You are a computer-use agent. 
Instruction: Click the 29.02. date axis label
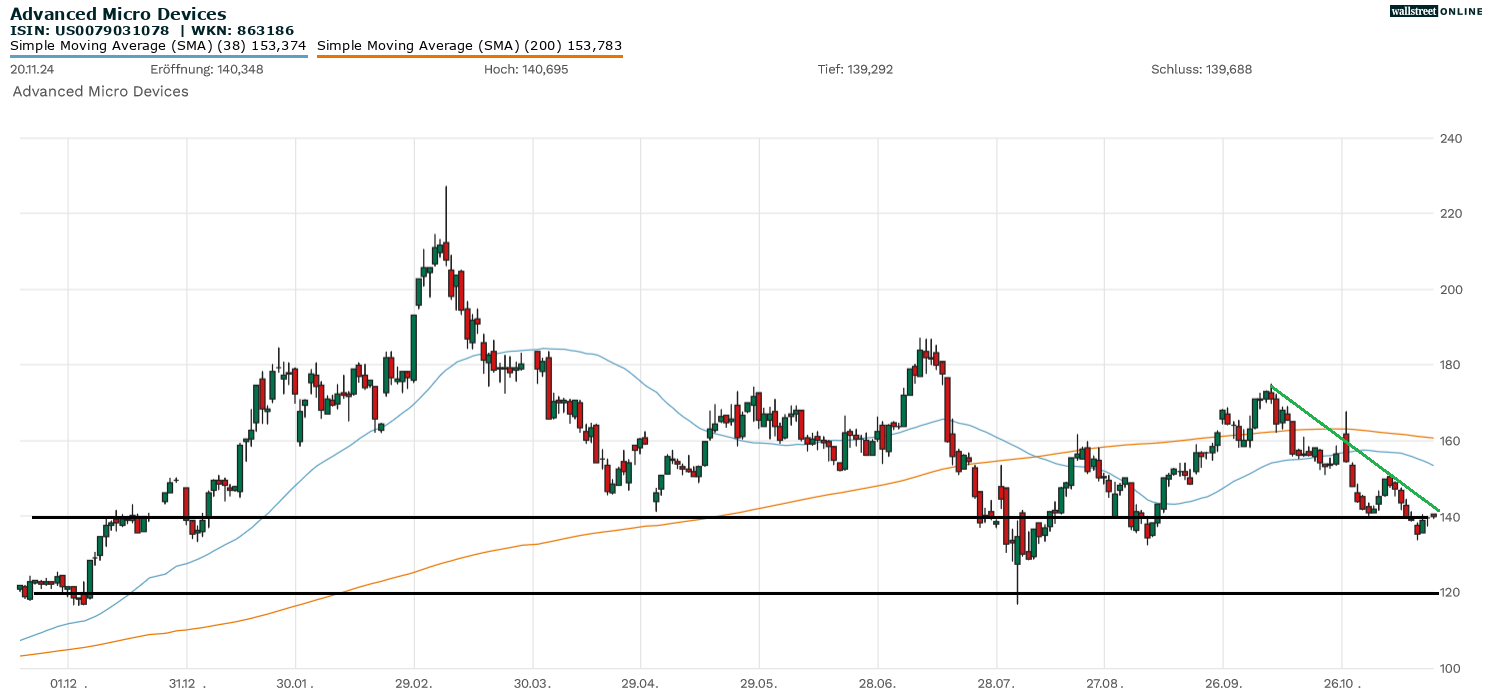[414, 684]
